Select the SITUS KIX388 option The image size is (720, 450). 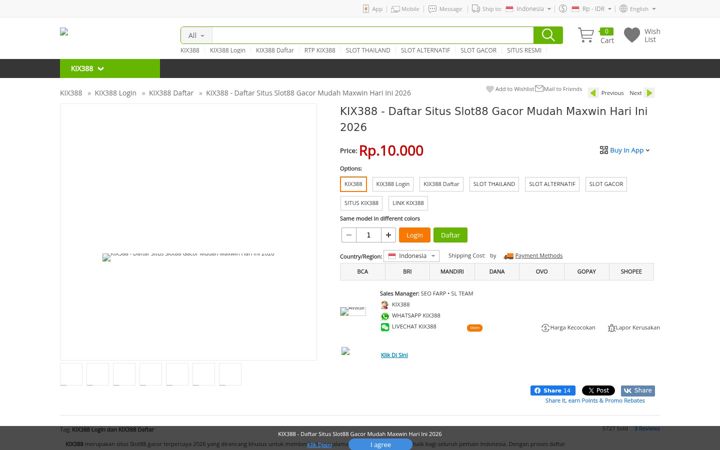(x=361, y=203)
